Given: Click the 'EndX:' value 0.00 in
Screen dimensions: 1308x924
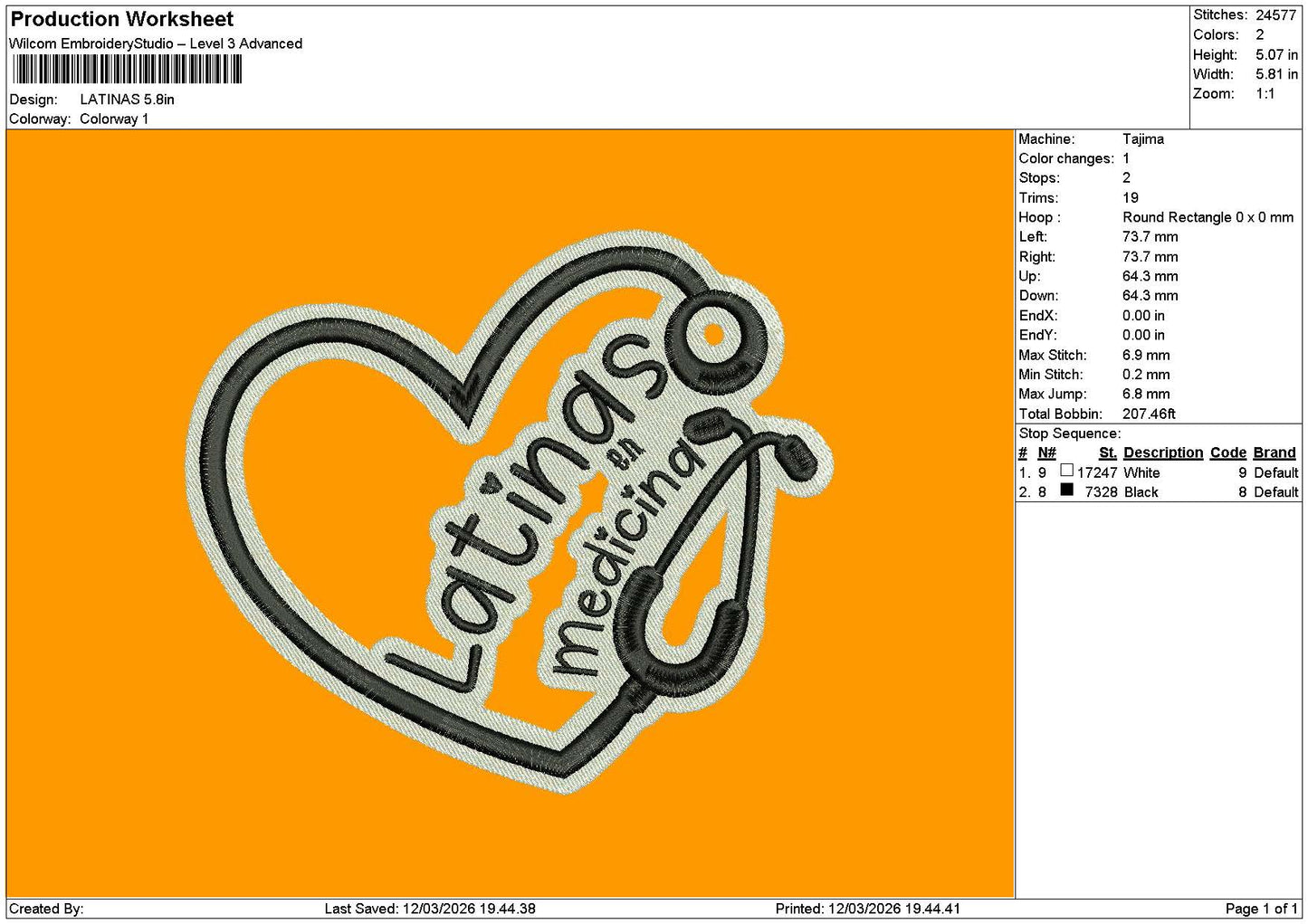Looking at the screenshot, I should pyautogui.click(x=1144, y=316).
